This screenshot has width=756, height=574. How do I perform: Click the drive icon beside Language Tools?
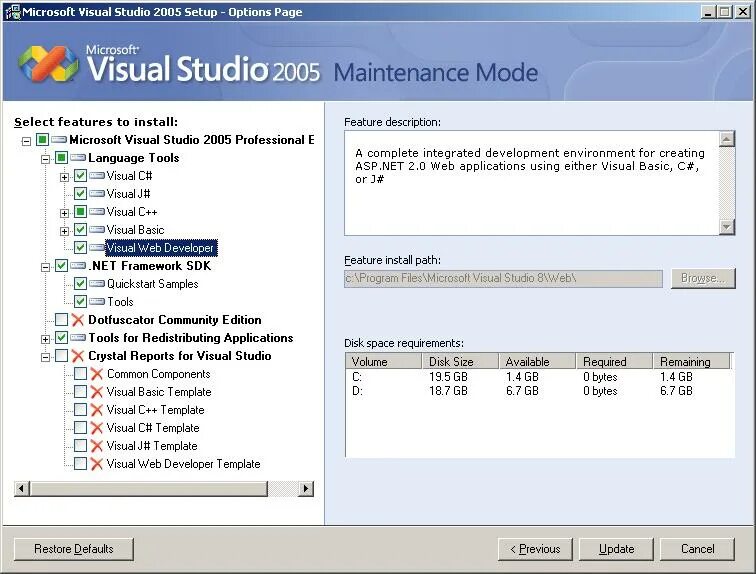[78, 158]
